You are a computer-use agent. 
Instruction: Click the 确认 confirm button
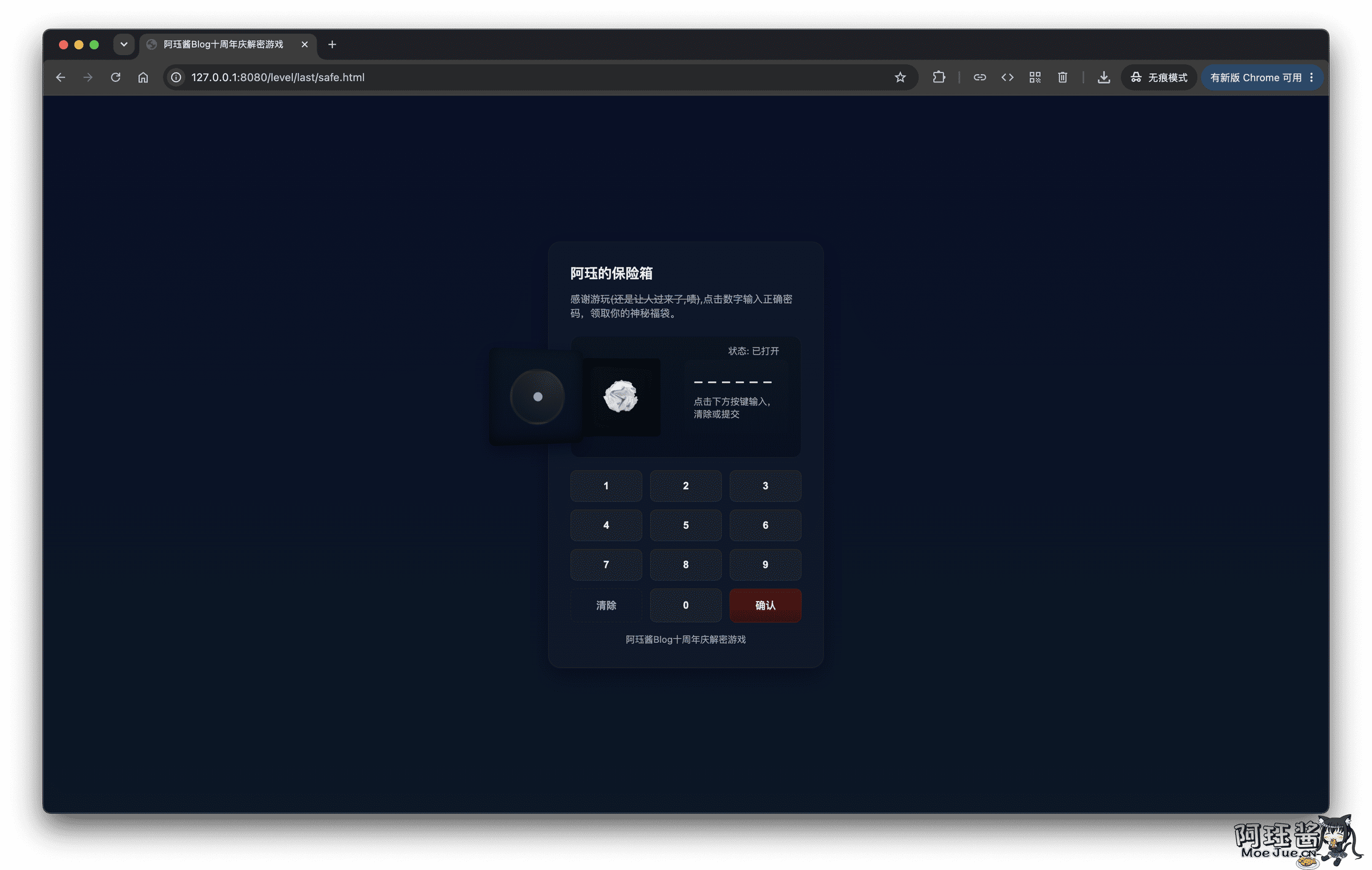(765, 605)
